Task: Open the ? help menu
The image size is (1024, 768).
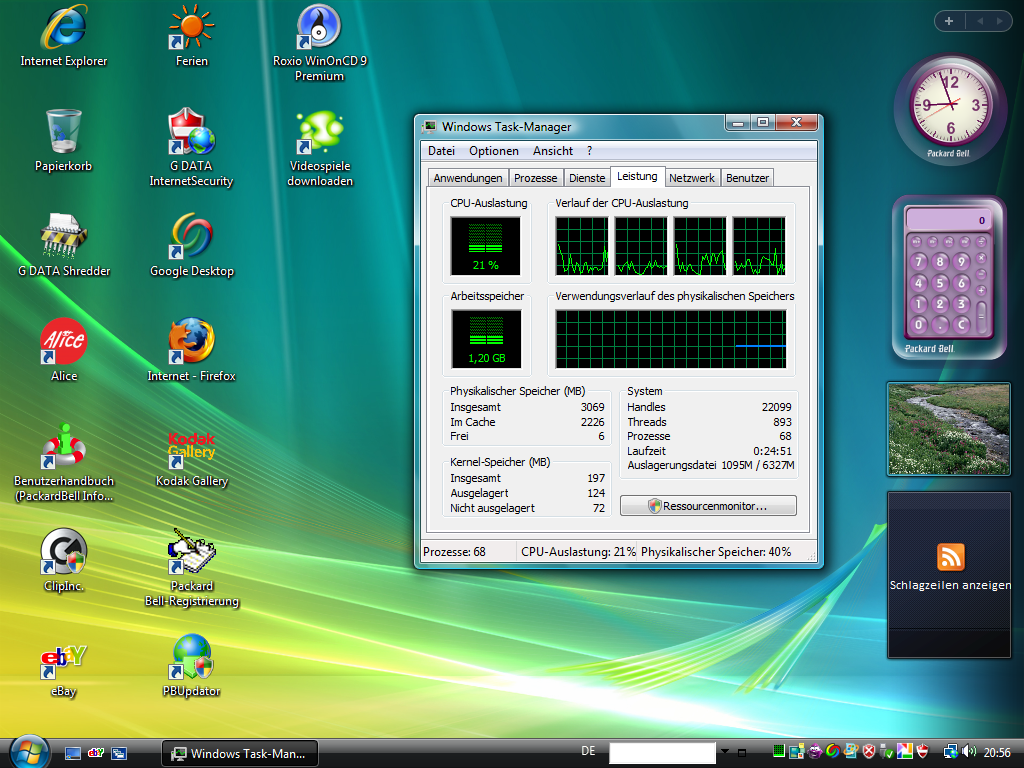Action: click(589, 151)
